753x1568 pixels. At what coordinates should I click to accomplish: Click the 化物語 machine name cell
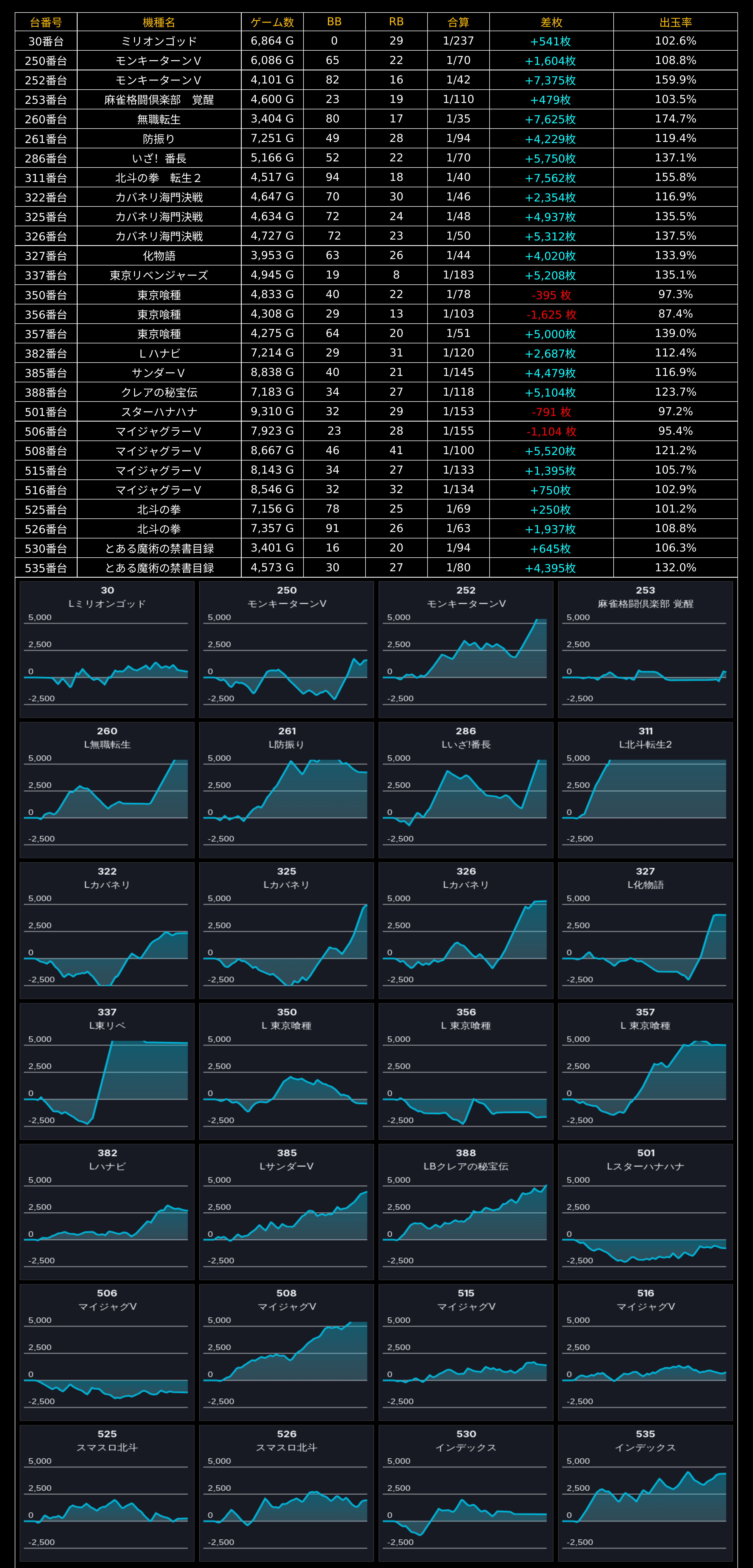pyautogui.click(x=159, y=256)
